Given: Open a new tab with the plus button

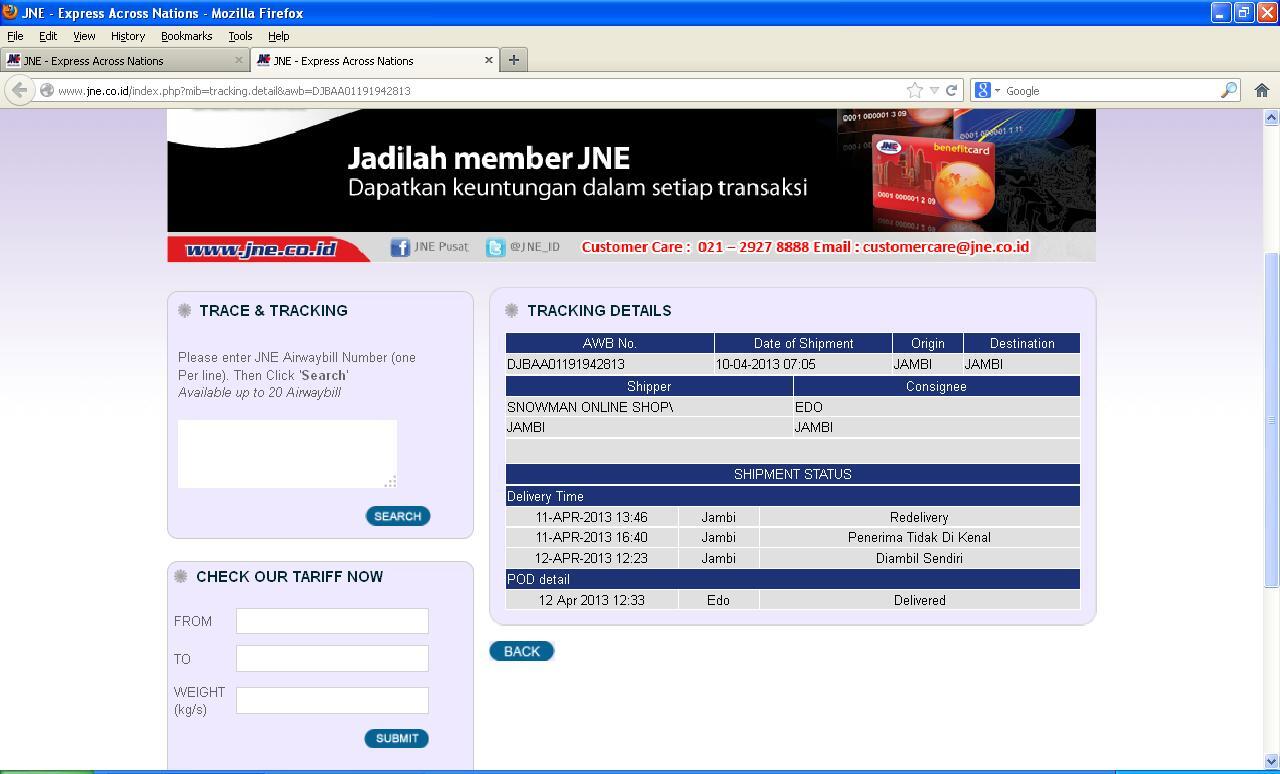Looking at the screenshot, I should [513, 60].
